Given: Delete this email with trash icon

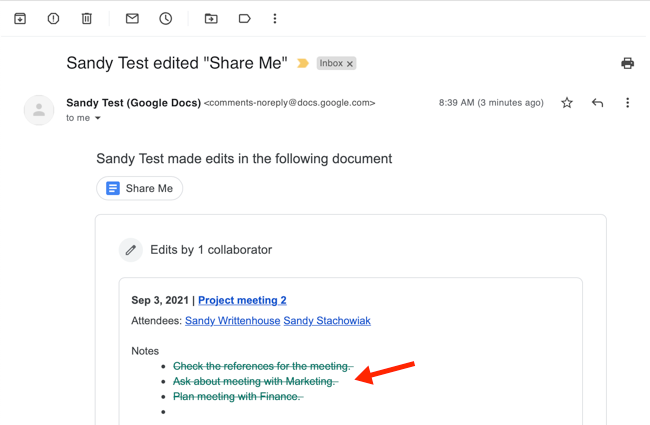Looking at the screenshot, I should (x=87, y=19).
